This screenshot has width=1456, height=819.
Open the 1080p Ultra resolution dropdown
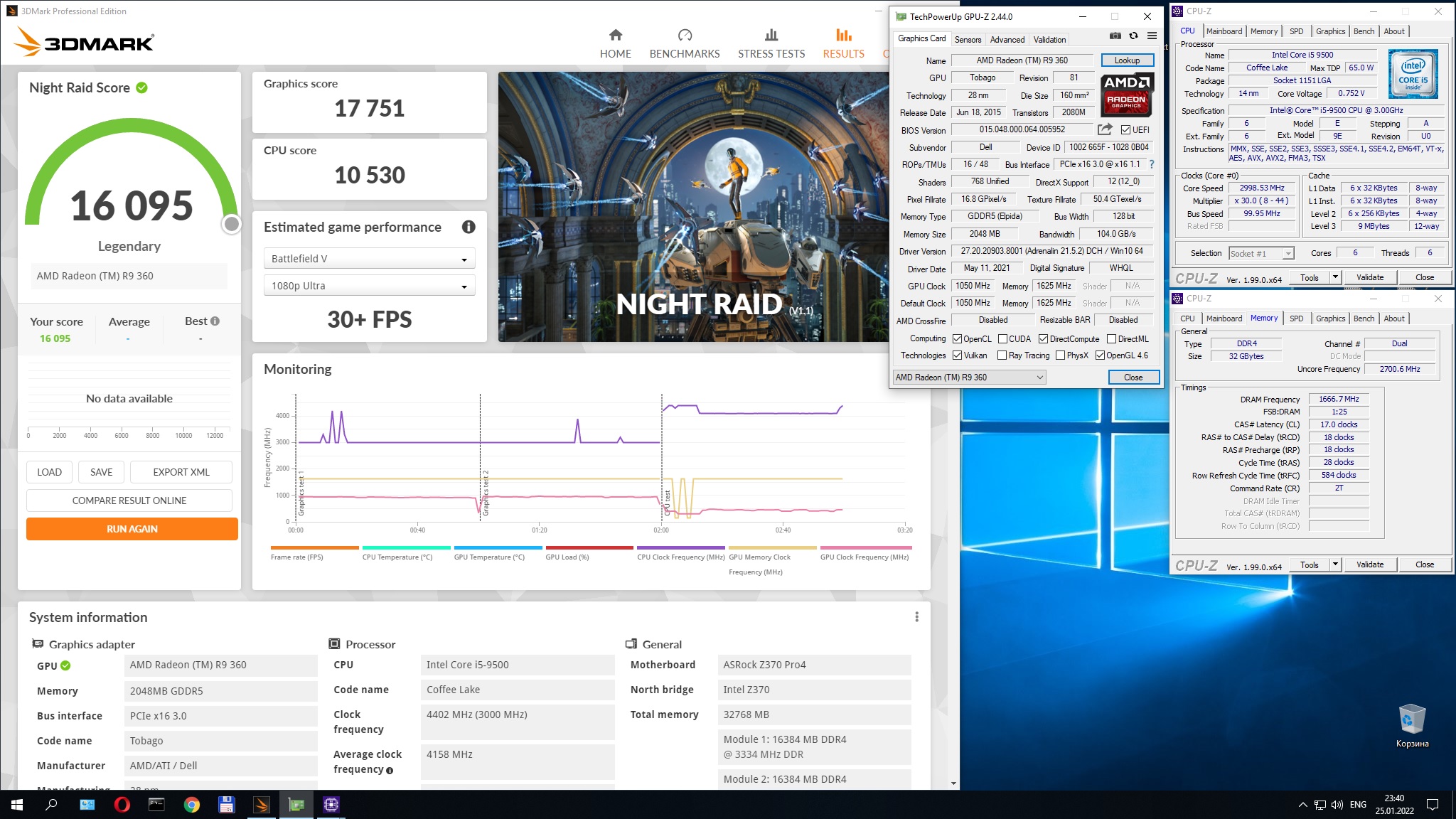click(369, 286)
